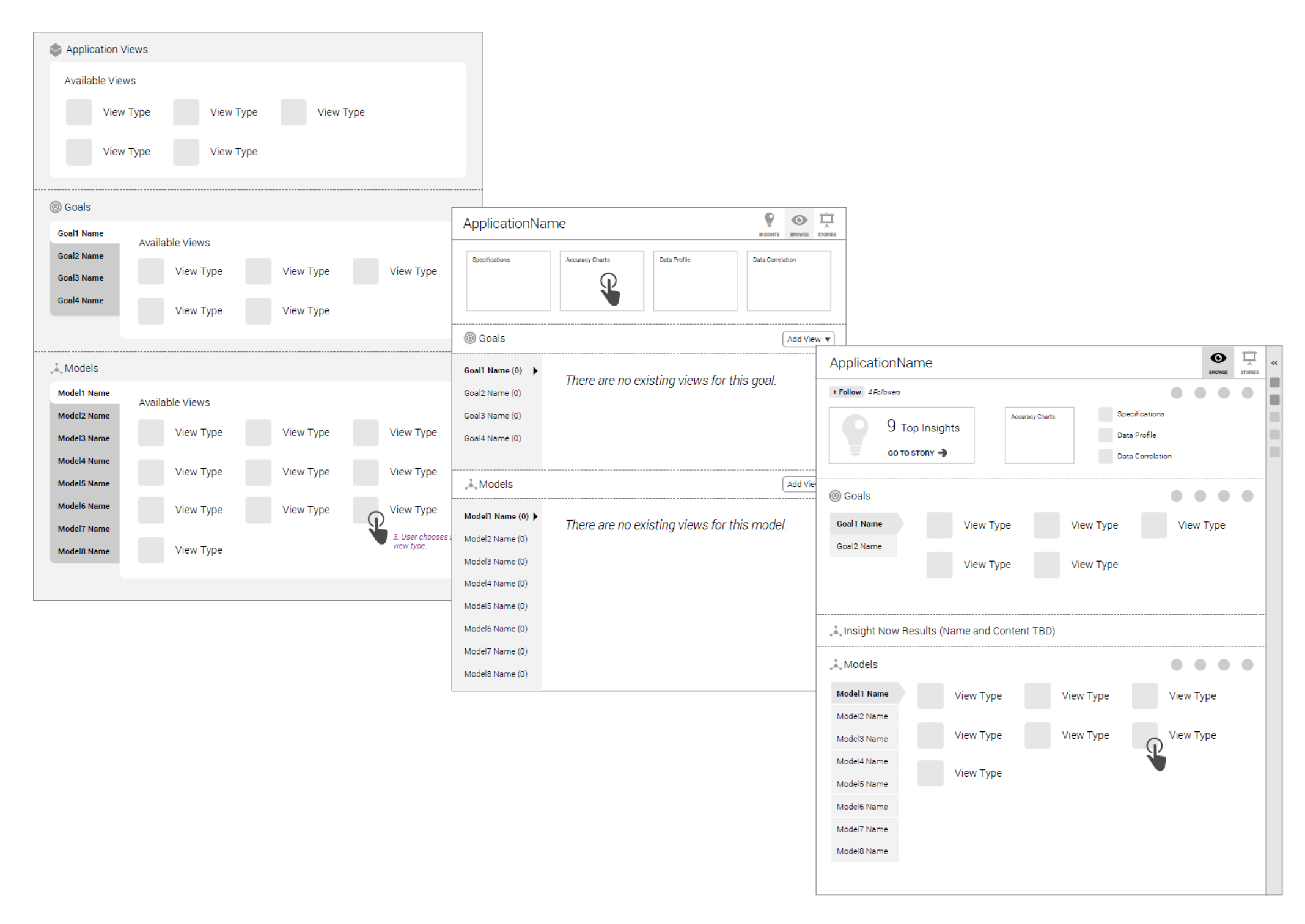
Task: Check the small Specifications box beside Accuracy Charts
Action: [1105, 414]
